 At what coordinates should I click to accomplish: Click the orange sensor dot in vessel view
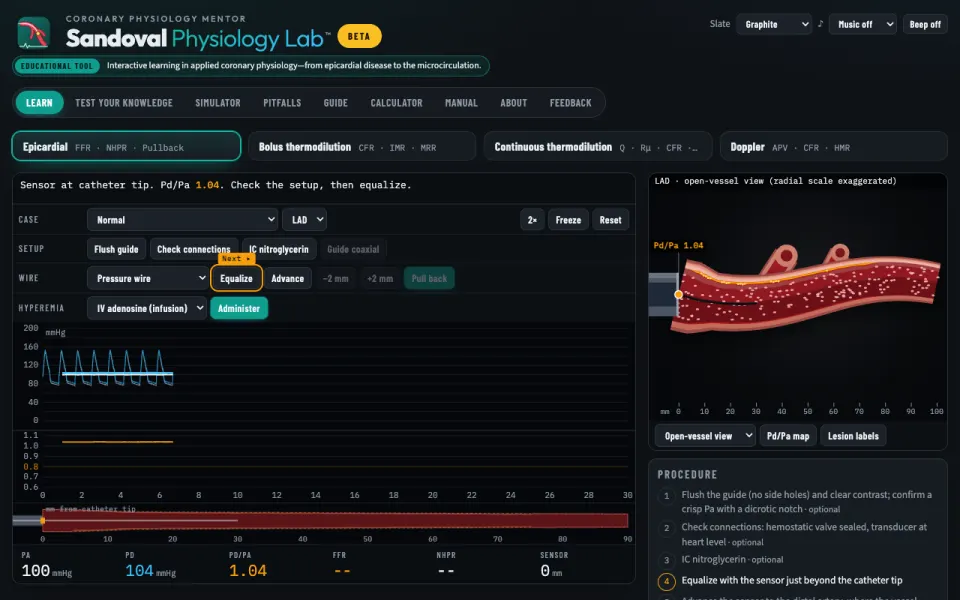pos(678,294)
